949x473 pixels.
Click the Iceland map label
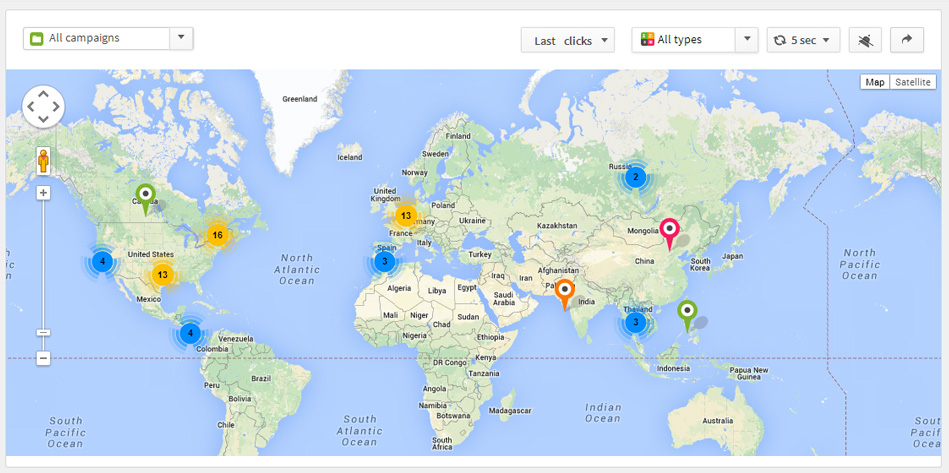pos(349,157)
